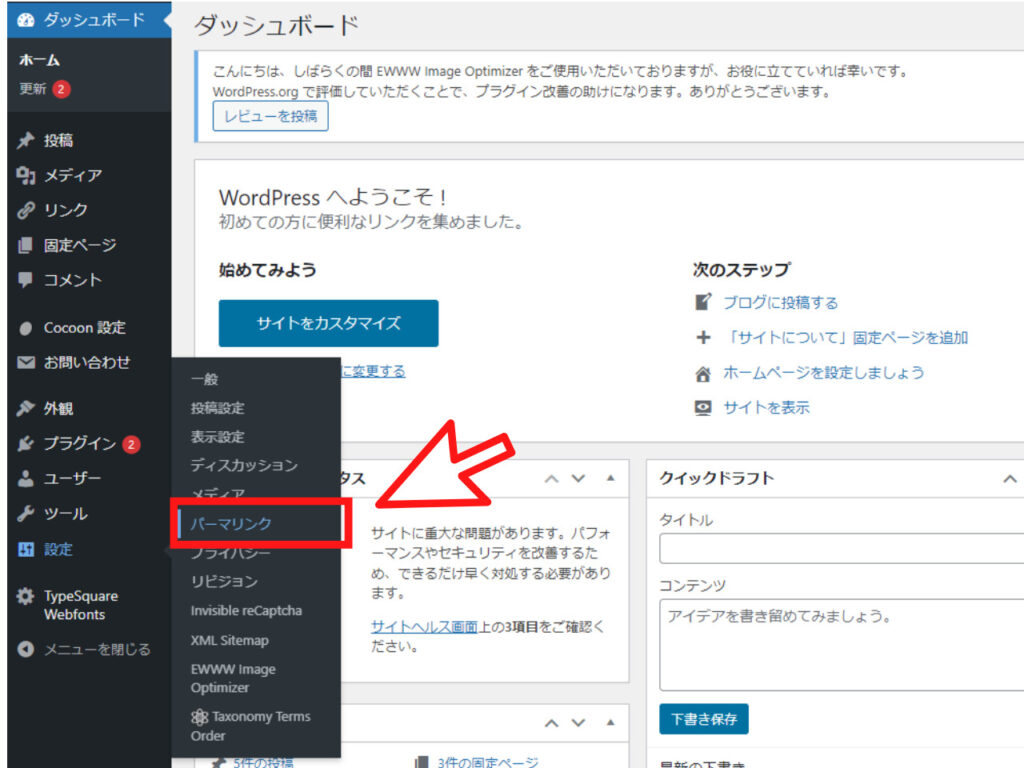Viewport: 1024px width, 768px height.
Task: Open XML Sitemap submenu item
Action: pos(229,640)
